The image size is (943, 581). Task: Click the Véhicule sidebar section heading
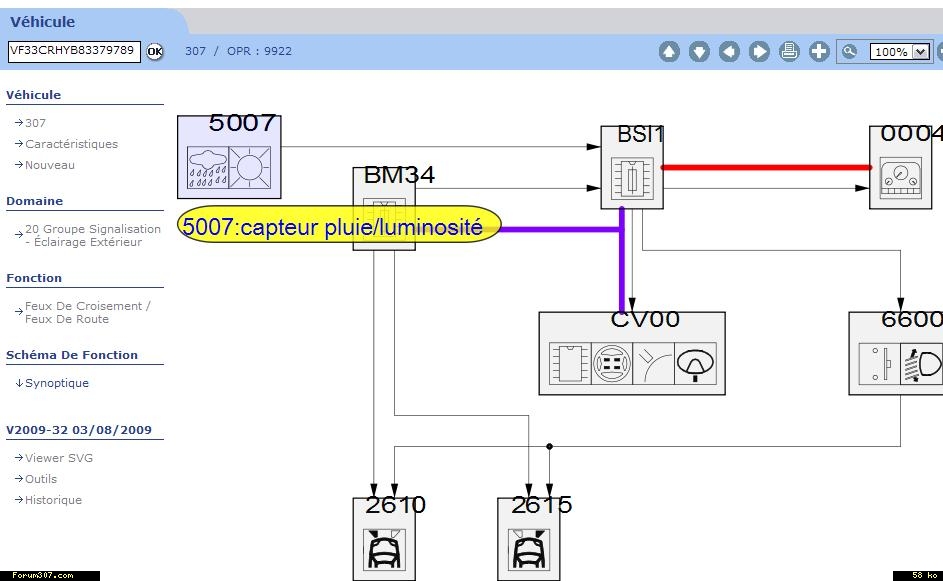[x=33, y=95]
